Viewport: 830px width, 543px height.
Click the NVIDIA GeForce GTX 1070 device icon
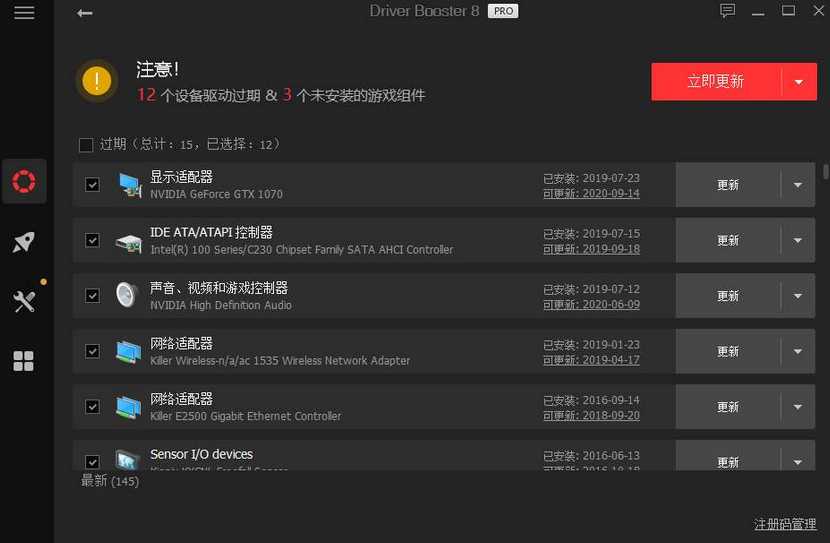(128, 185)
